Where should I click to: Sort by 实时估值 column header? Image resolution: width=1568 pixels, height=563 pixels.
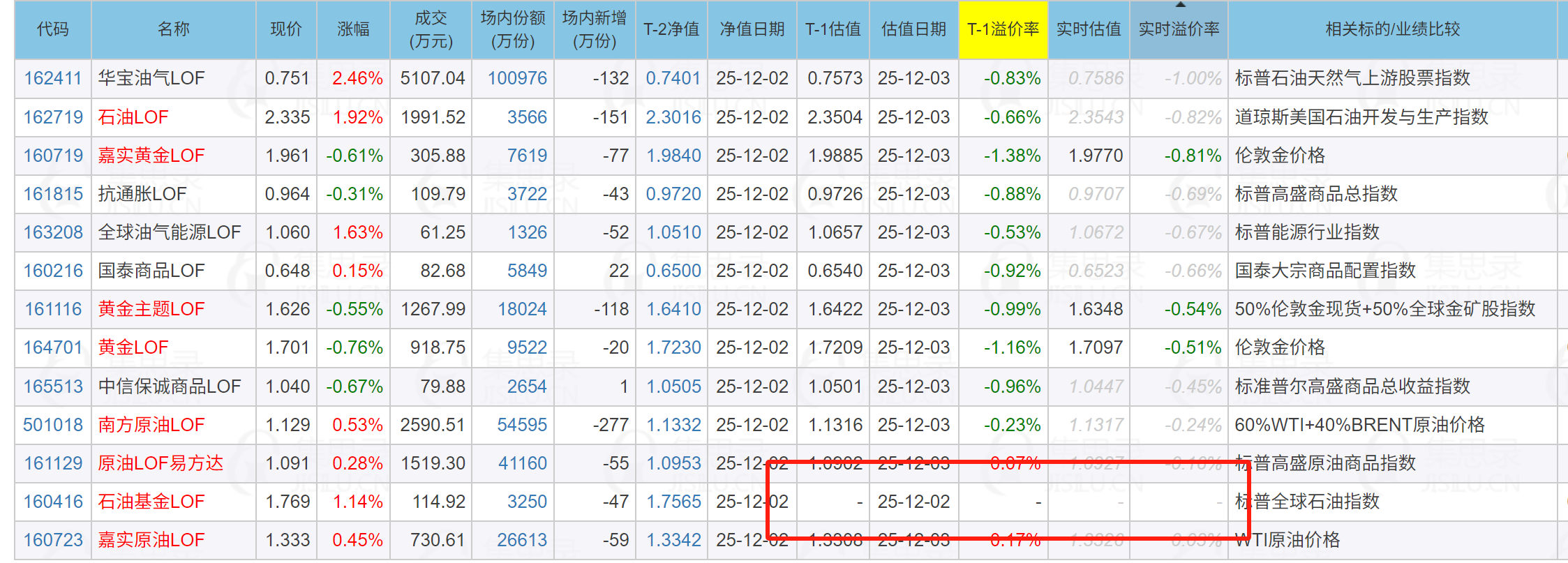(1088, 29)
